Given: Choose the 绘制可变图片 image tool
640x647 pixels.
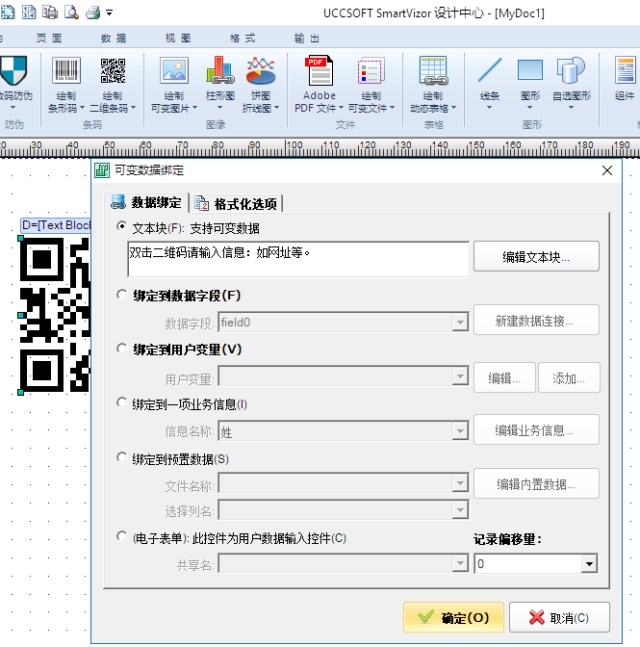Looking at the screenshot, I should [x=174, y=71].
